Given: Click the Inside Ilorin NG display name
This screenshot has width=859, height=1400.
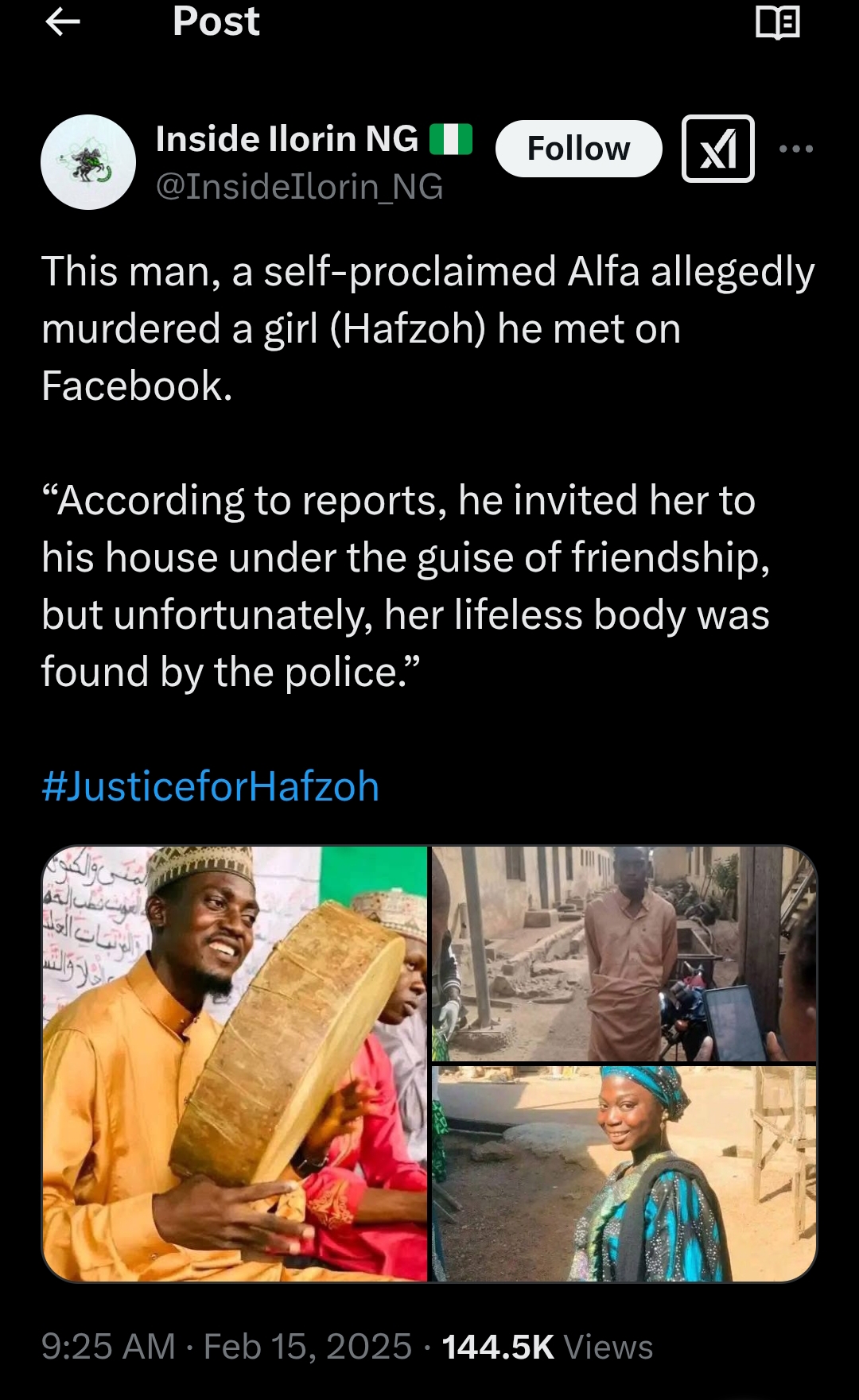Looking at the screenshot, I should click(287, 139).
